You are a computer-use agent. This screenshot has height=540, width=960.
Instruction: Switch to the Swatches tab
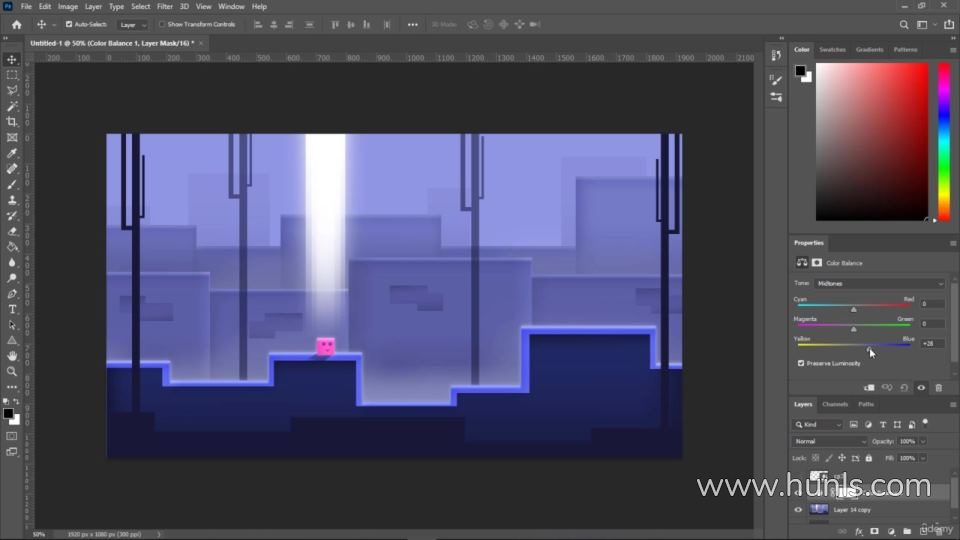pos(832,50)
